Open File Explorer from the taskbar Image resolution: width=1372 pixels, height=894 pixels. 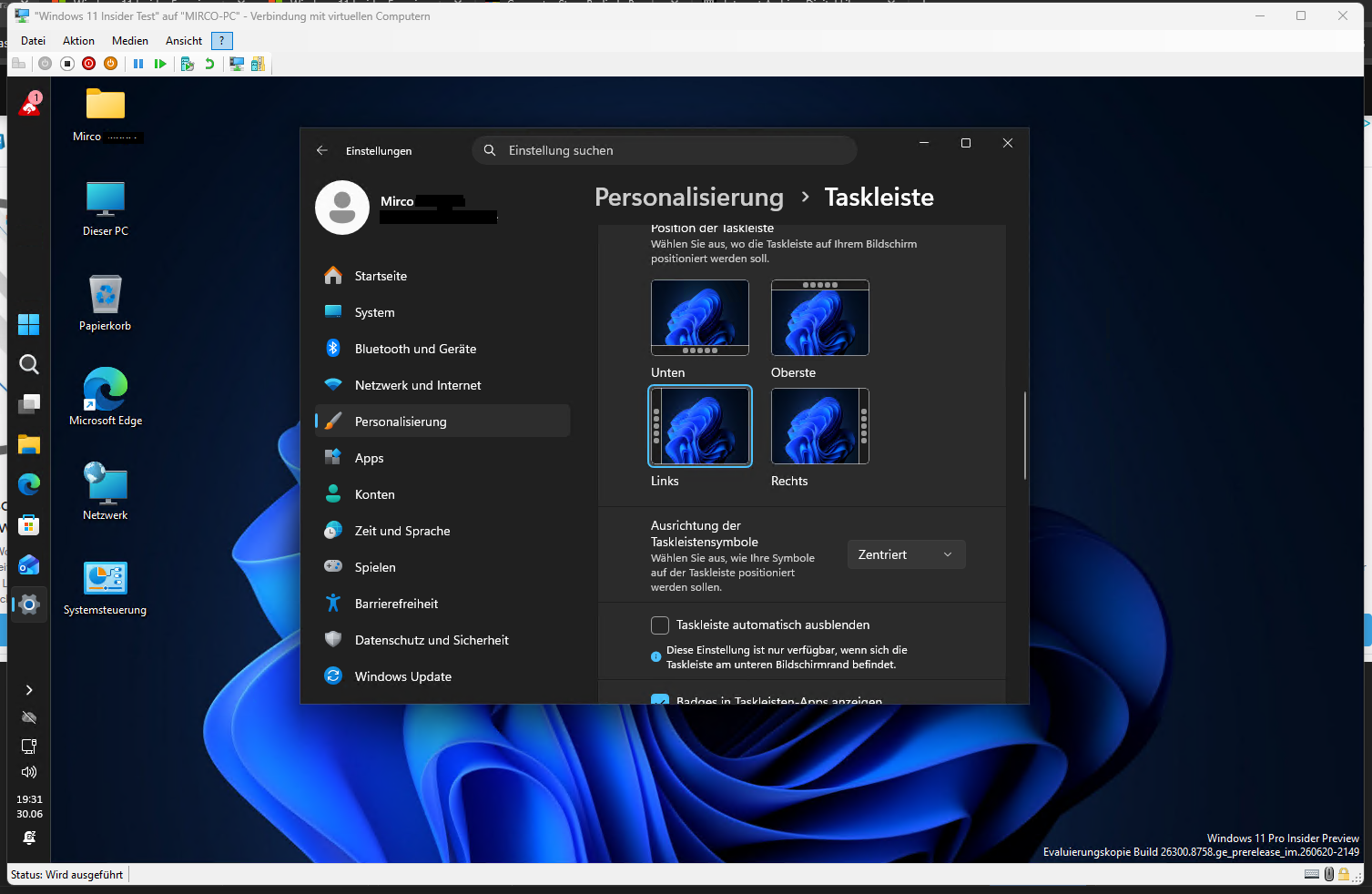(29, 444)
